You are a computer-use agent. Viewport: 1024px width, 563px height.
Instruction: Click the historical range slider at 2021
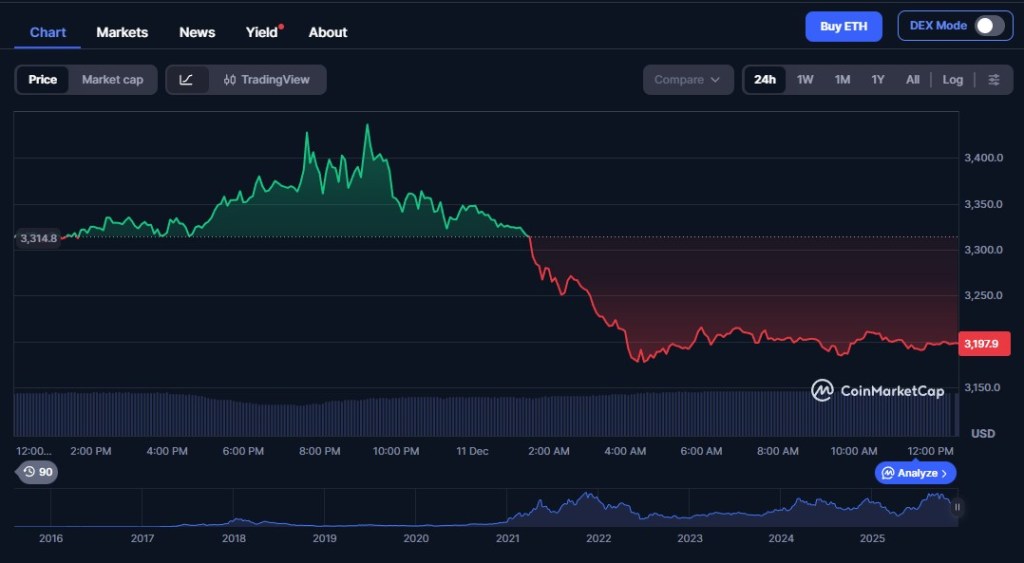508,512
